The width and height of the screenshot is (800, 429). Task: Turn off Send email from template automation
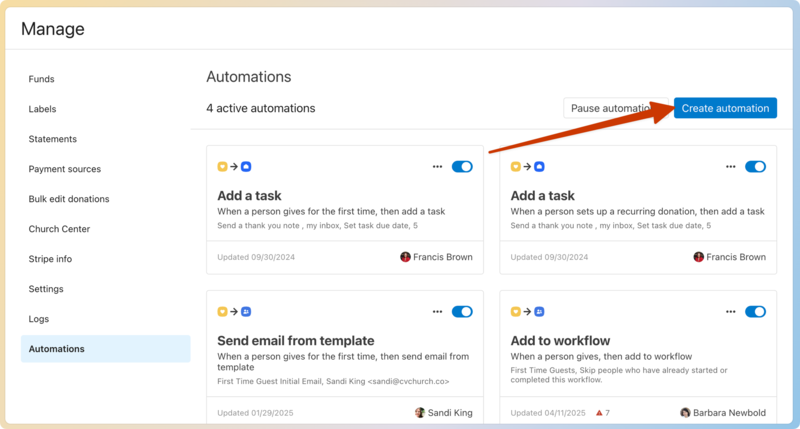(462, 312)
